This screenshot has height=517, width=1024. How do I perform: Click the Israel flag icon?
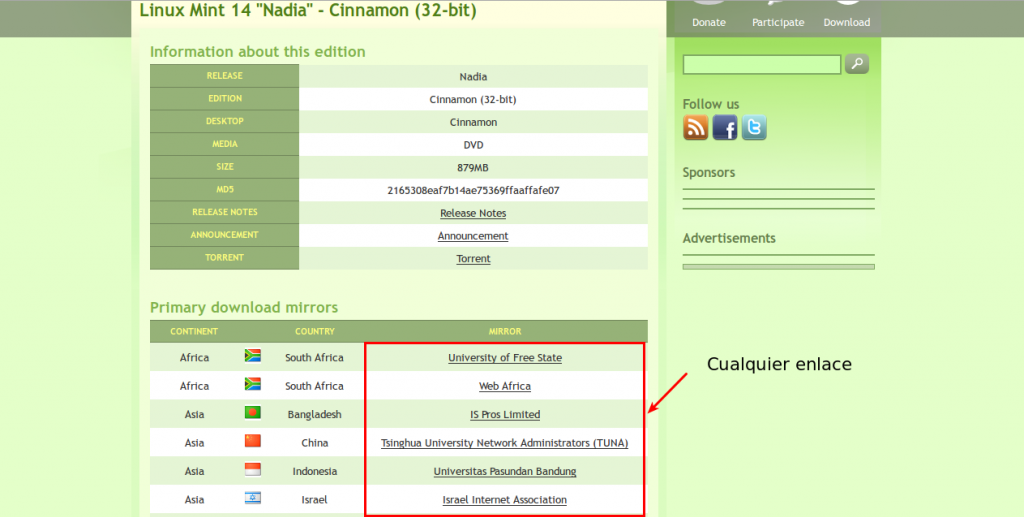pyautogui.click(x=253, y=497)
